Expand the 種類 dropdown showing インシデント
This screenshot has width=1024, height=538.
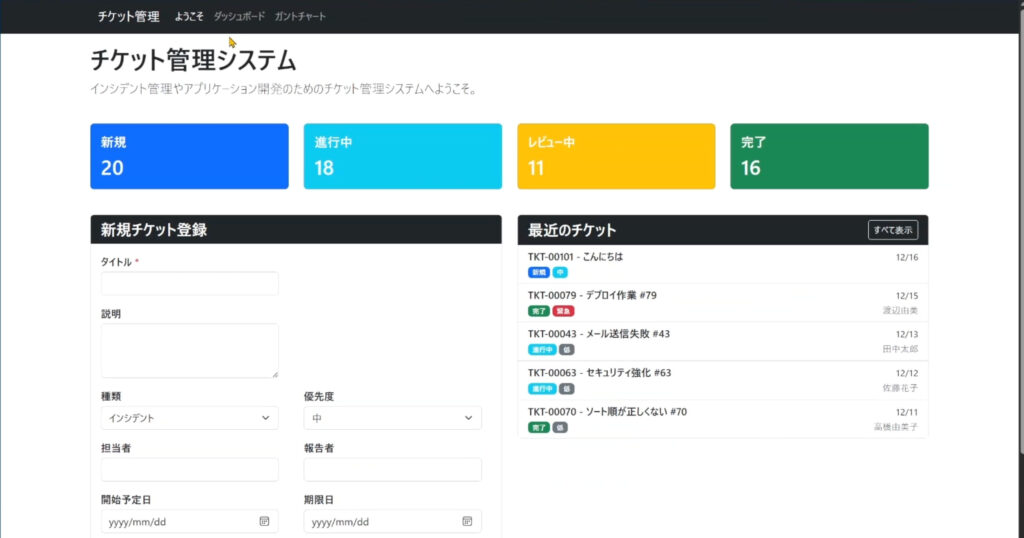189,418
